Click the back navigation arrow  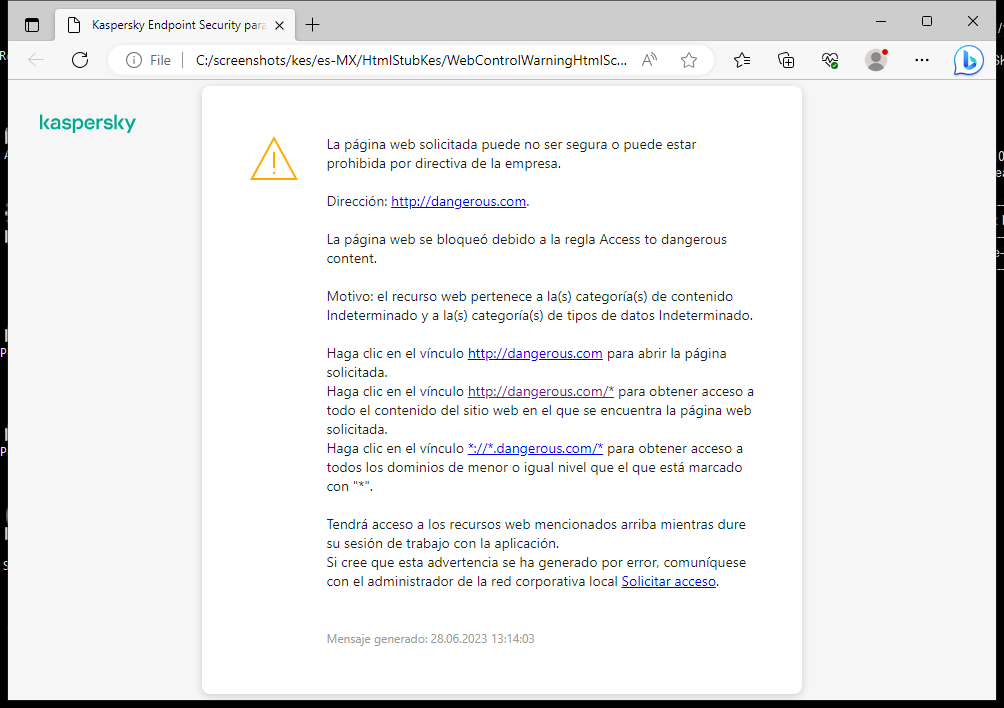click(36, 60)
